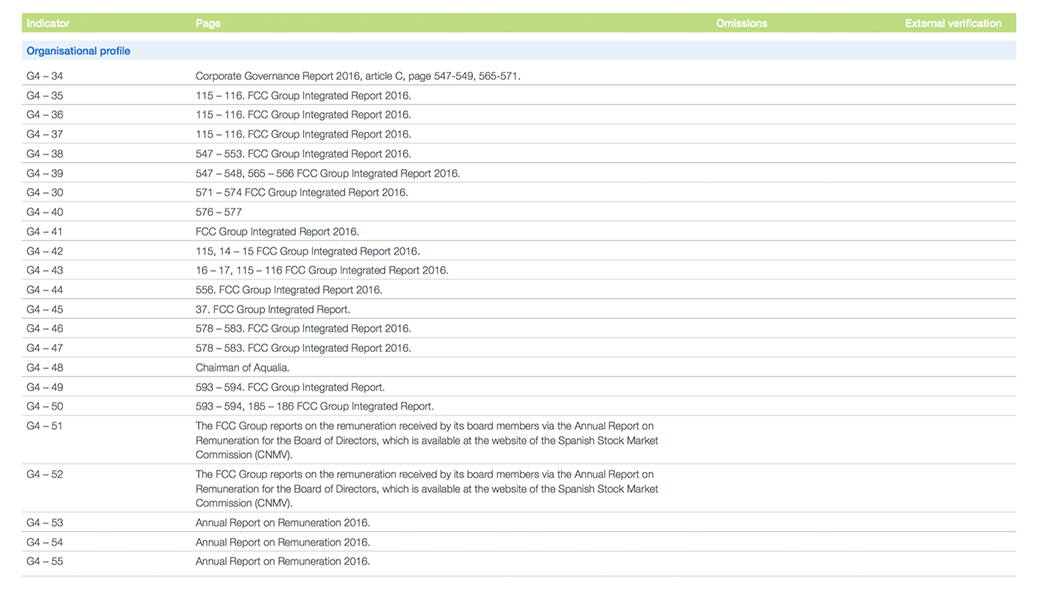Select indicator cell G4 – 50
The height and width of the screenshot is (603, 1040).
tap(44, 407)
